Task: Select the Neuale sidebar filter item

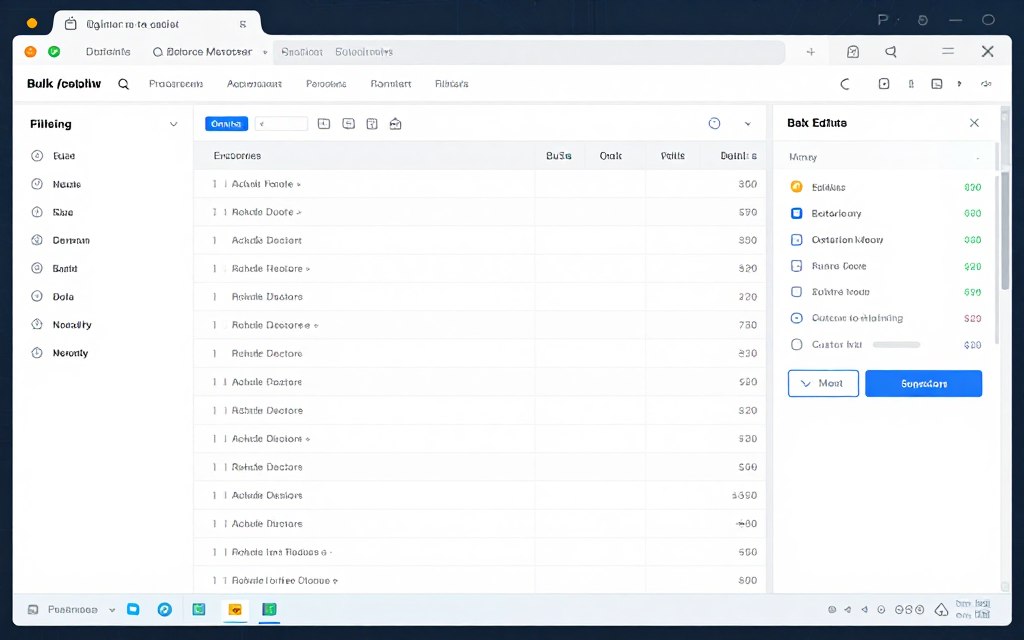Action: (x=67, y=184)
